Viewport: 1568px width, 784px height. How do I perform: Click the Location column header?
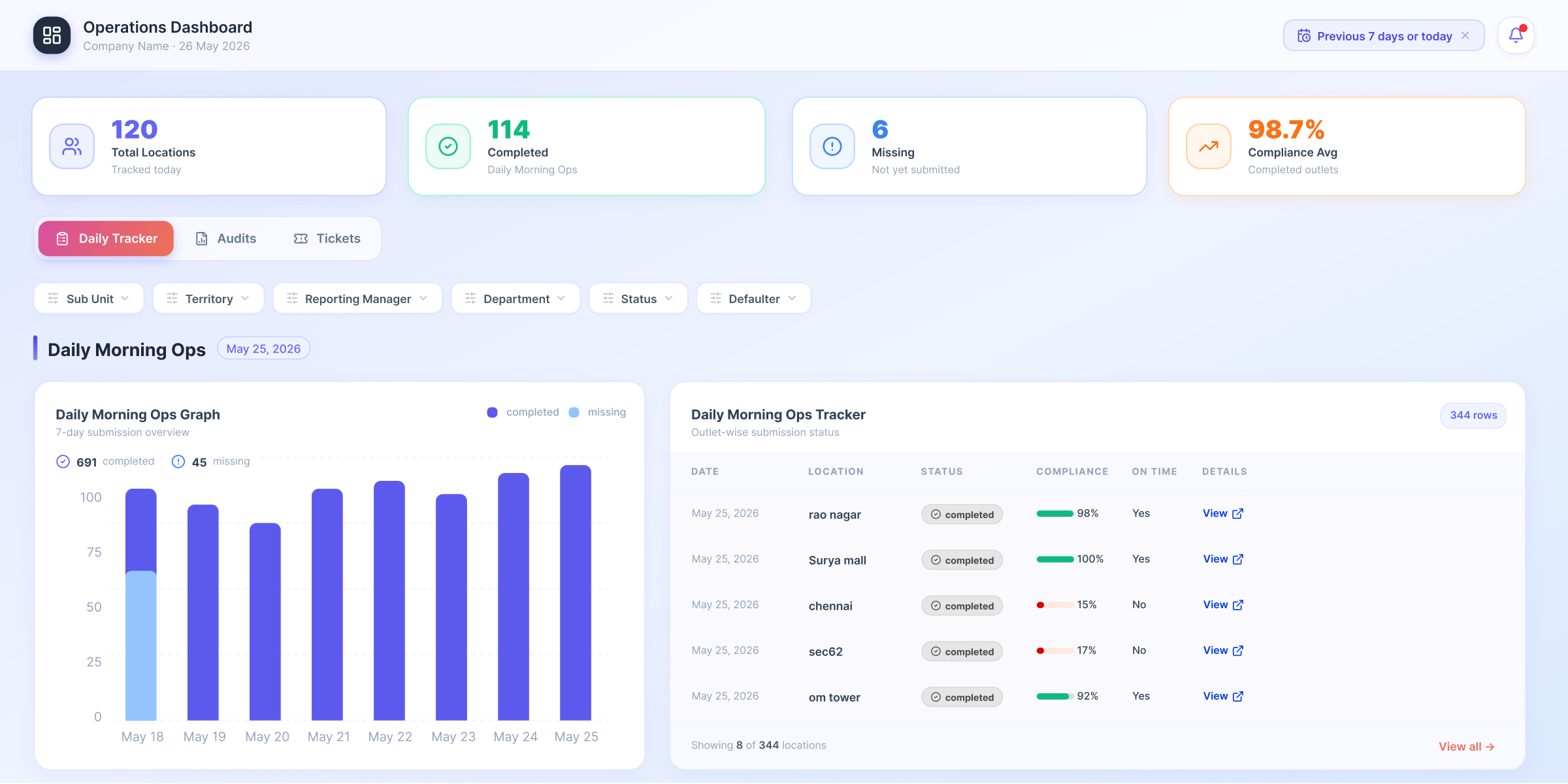[x=836, y=472]
